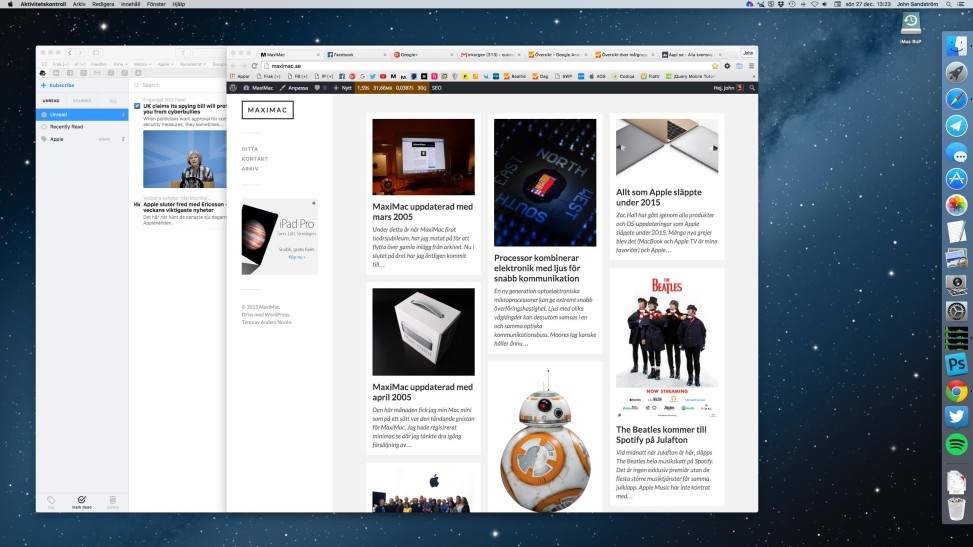Expand Frak folder in Chrome bookmarks bar
Viewport: 973px width, 547px height.
pos(270,76)
